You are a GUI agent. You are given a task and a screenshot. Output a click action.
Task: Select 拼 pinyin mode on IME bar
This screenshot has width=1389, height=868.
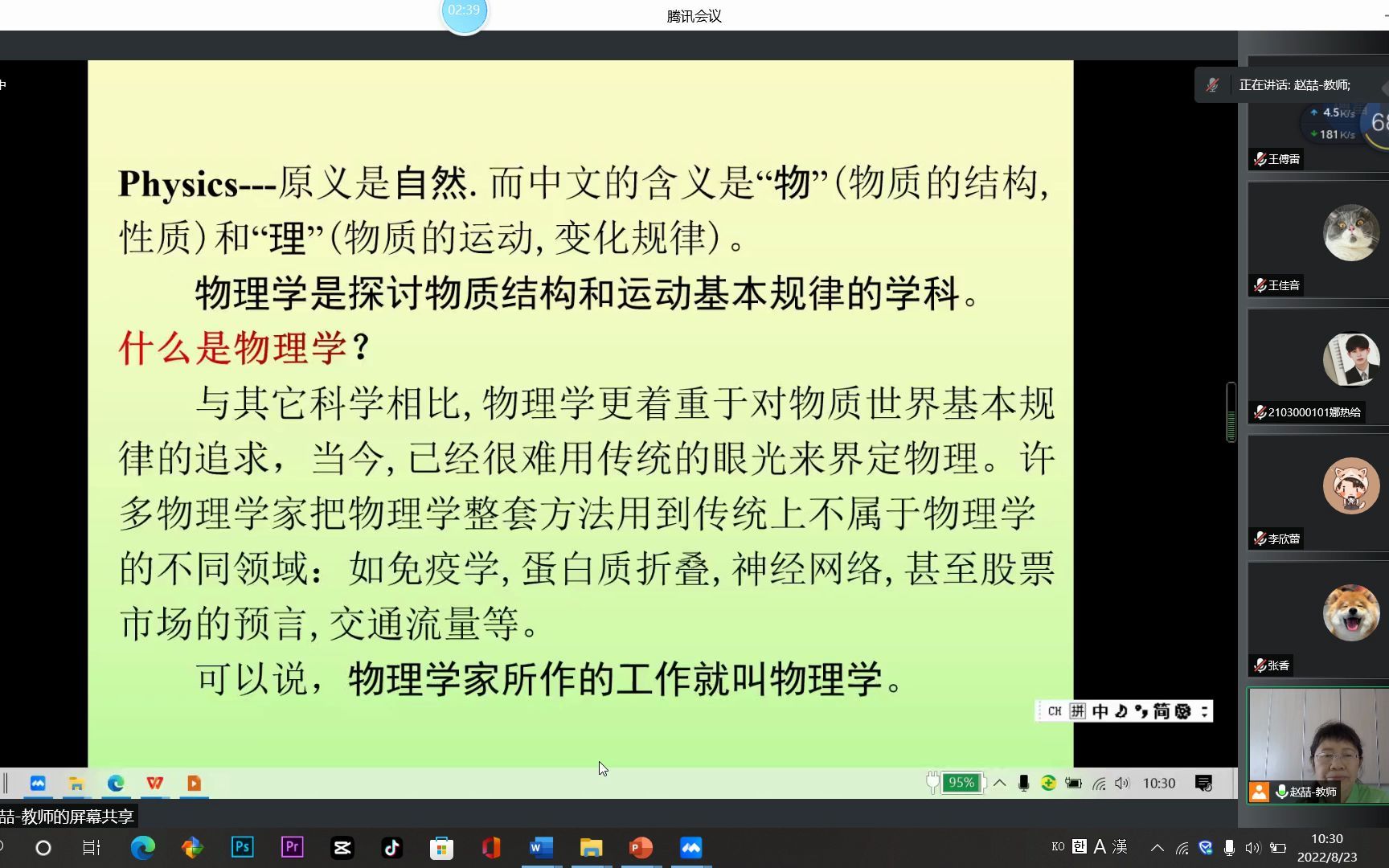tap(1078, 711)
